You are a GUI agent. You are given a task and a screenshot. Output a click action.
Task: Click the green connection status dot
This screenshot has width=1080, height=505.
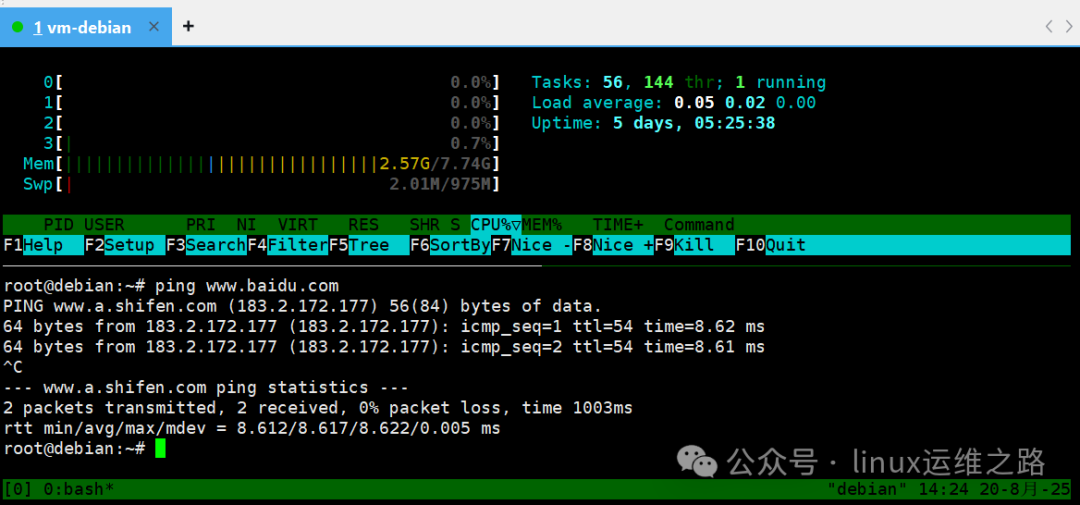click(18, 28)
